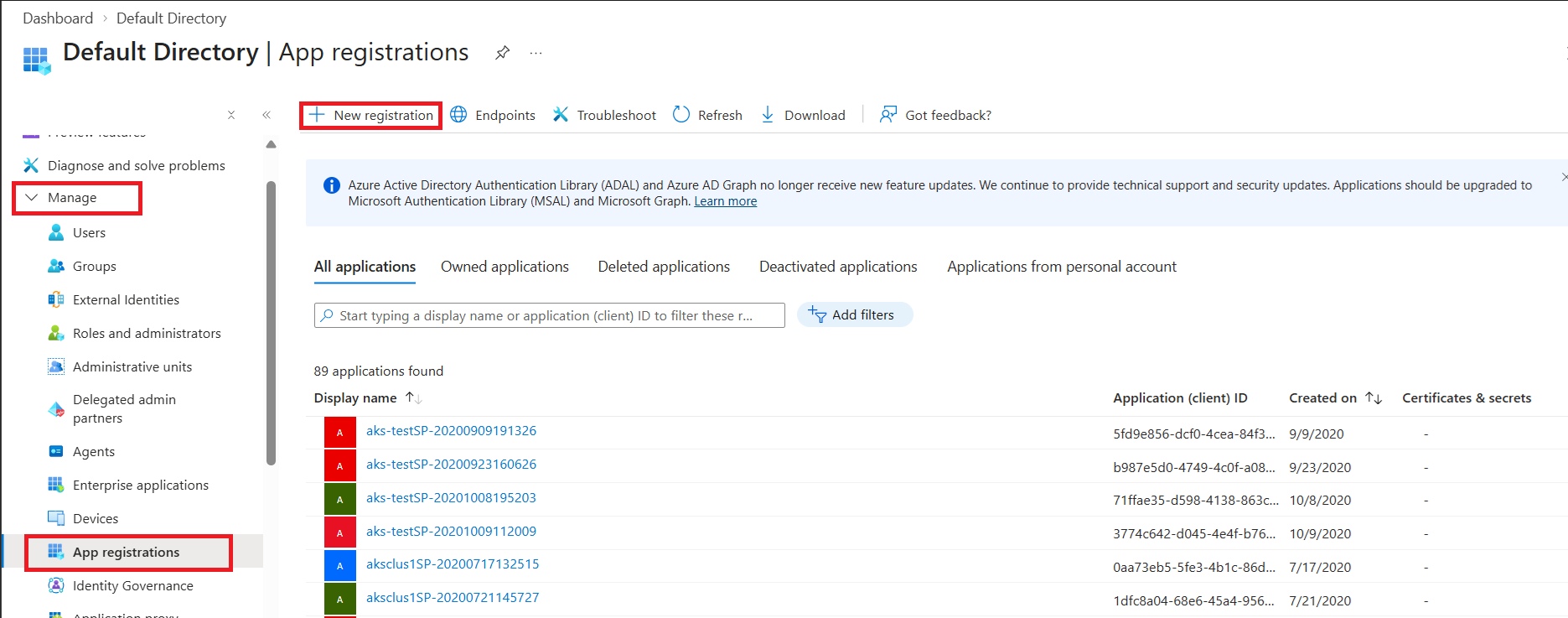Open aks-testSP-20200923160626 application
The height and width of the screenshot is (618, 1568).
pos(451,464)
